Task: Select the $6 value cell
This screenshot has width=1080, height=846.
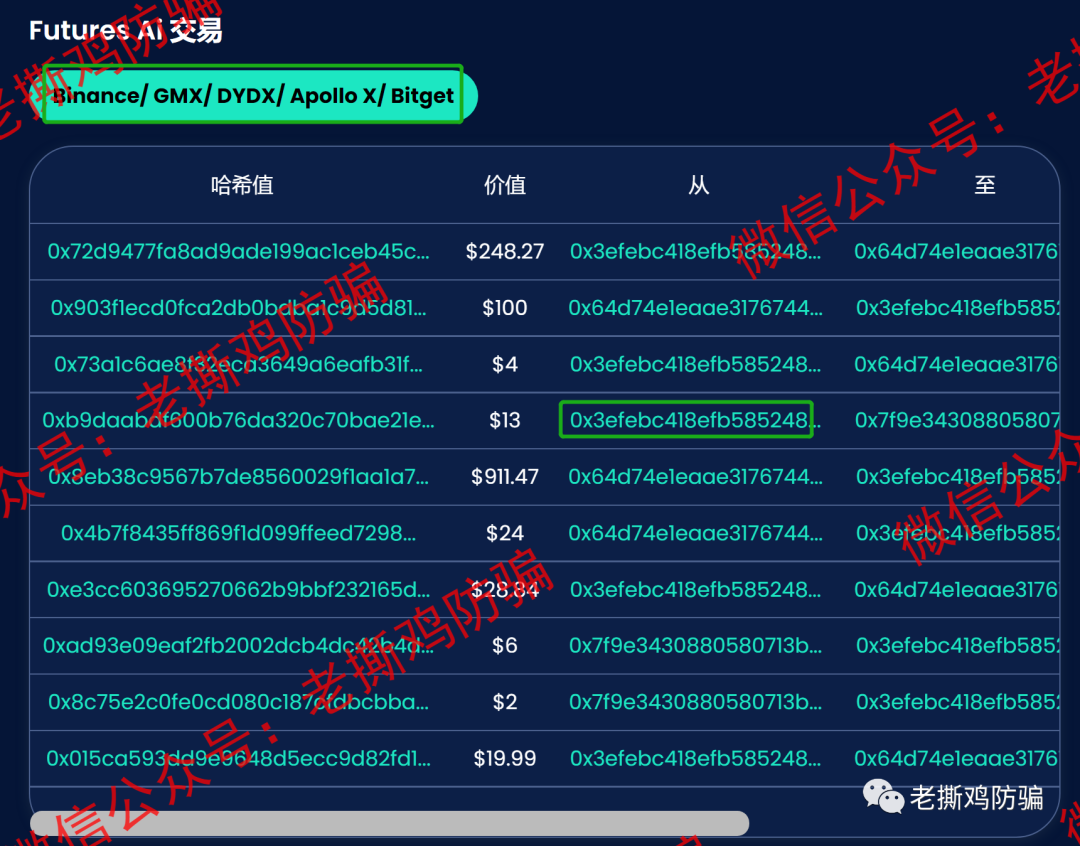Action: coord(505,646)
